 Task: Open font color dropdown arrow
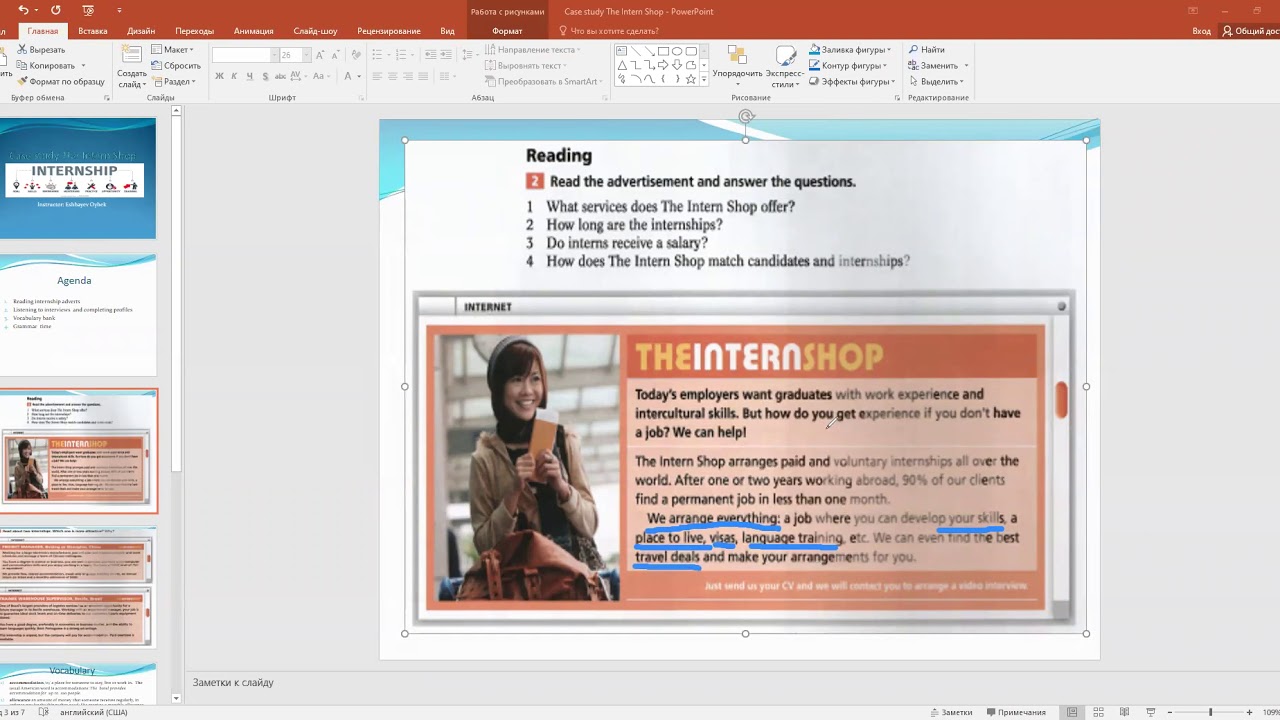(359, 76)
